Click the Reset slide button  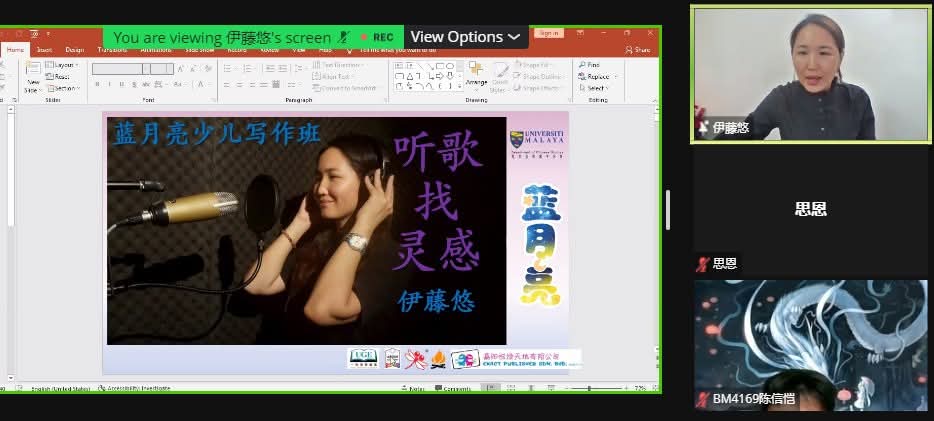point(58,77)
